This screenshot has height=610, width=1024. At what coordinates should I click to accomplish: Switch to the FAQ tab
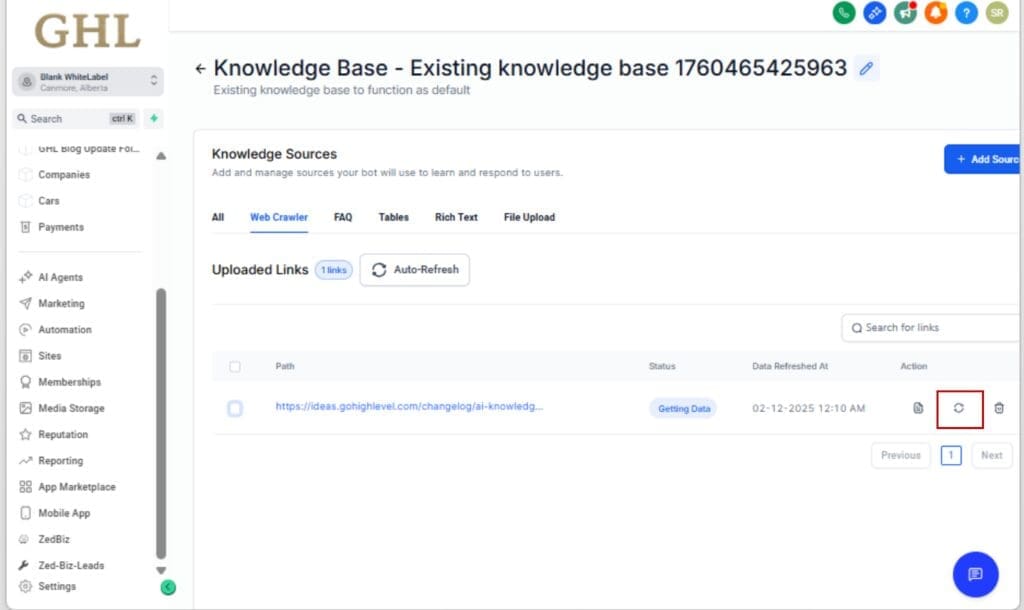click(x=345, y=217)
